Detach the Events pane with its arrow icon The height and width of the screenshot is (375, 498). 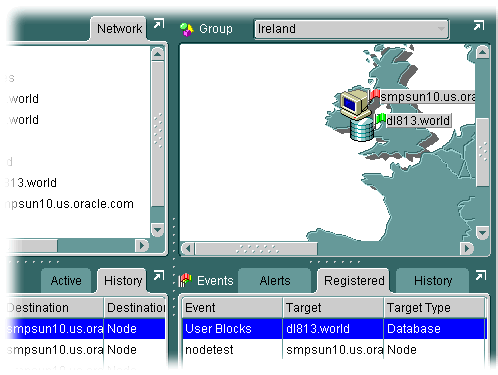pyautogui.click(x=480, y=276)
